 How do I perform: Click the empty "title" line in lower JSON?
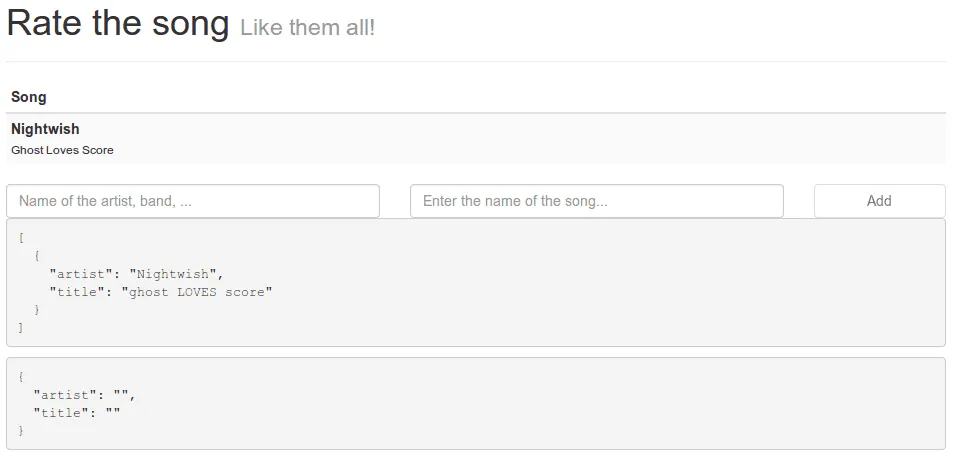pos(77,413)
